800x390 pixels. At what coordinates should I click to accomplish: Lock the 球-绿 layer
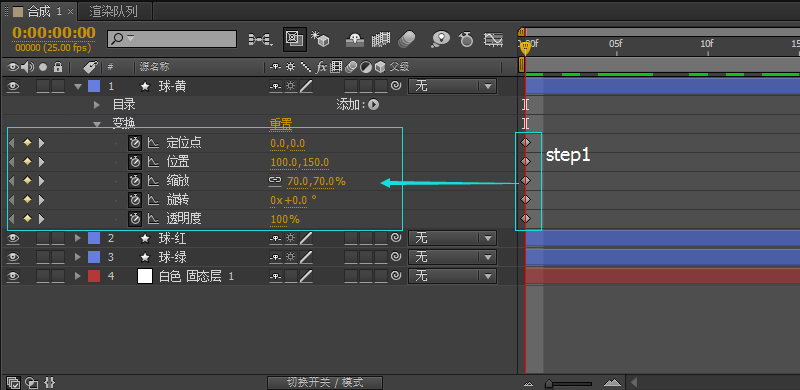coord(58,257)
